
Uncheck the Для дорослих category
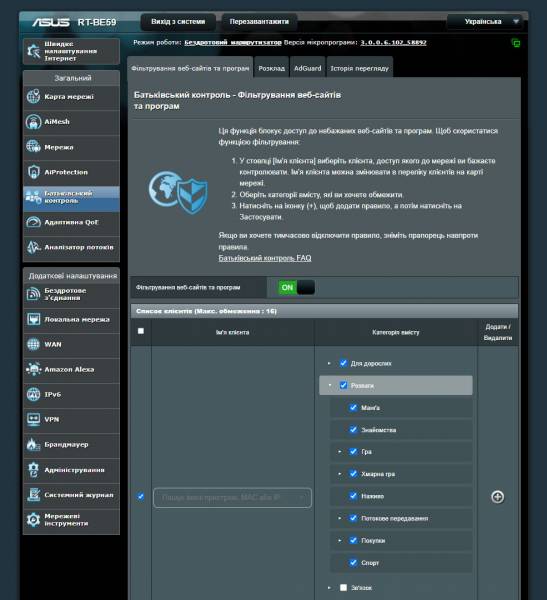(343, 363)
